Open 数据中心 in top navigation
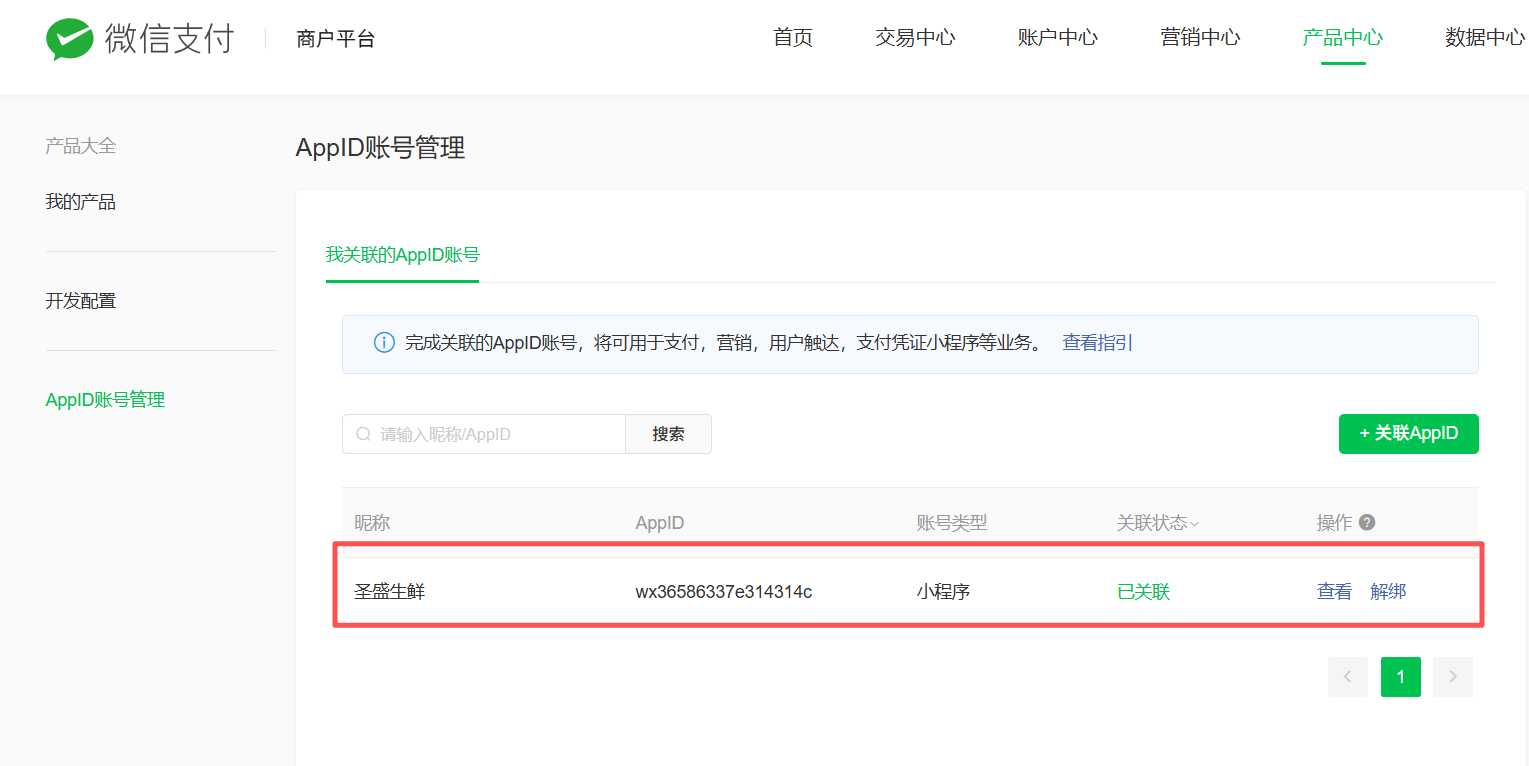The image size is (1529, 766). 1484,38
